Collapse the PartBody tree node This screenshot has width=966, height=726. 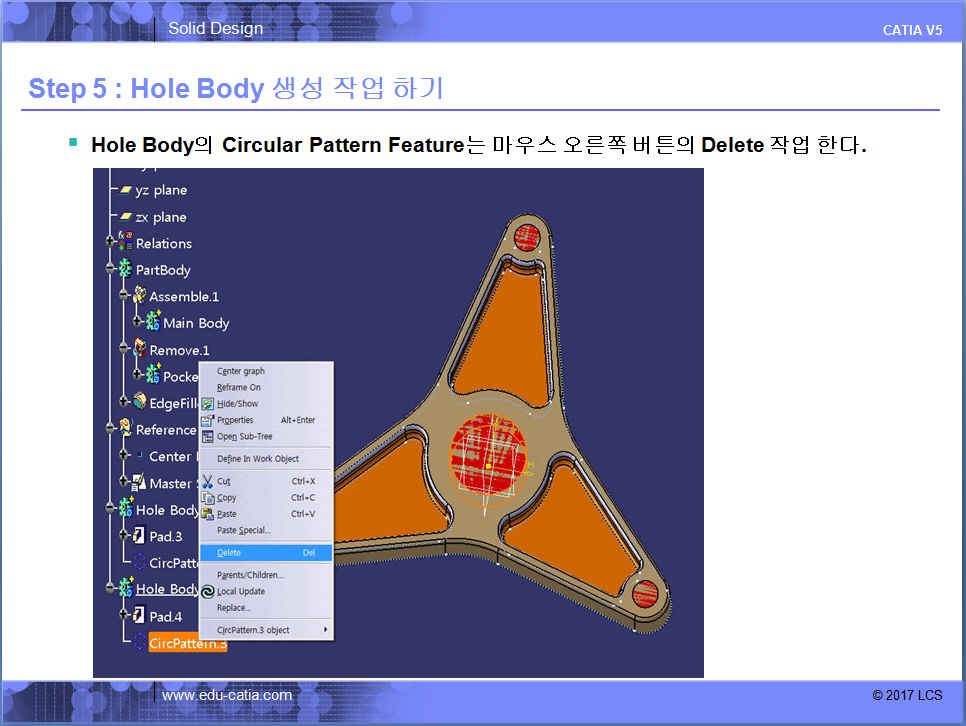point(111,270)
